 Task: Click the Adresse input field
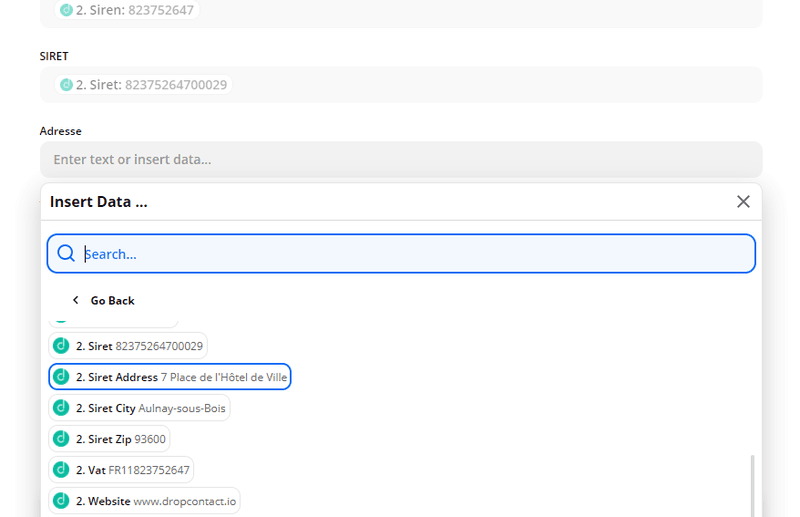click(401, 160)
